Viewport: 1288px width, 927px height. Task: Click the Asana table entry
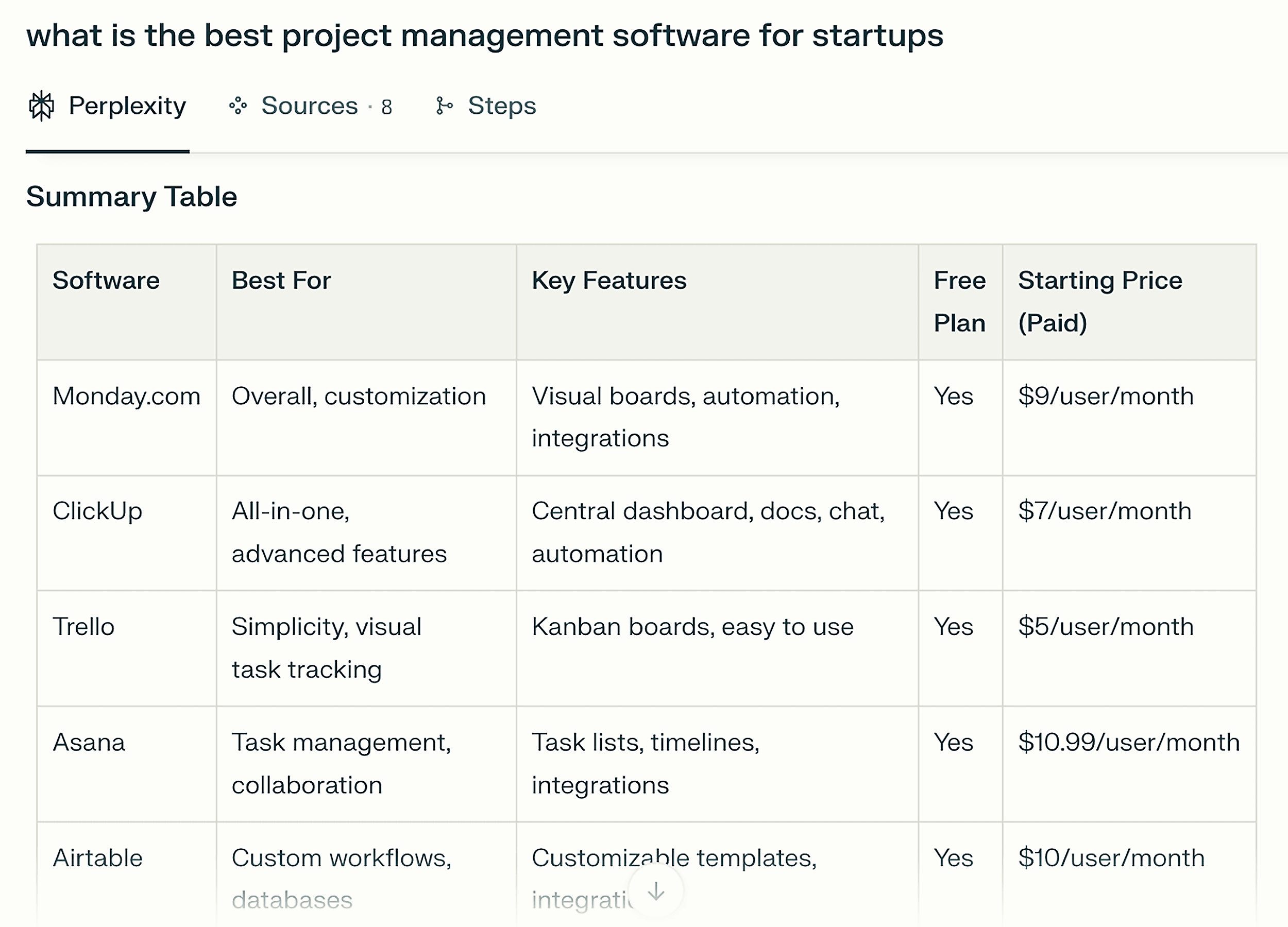(x=89, y=743)
